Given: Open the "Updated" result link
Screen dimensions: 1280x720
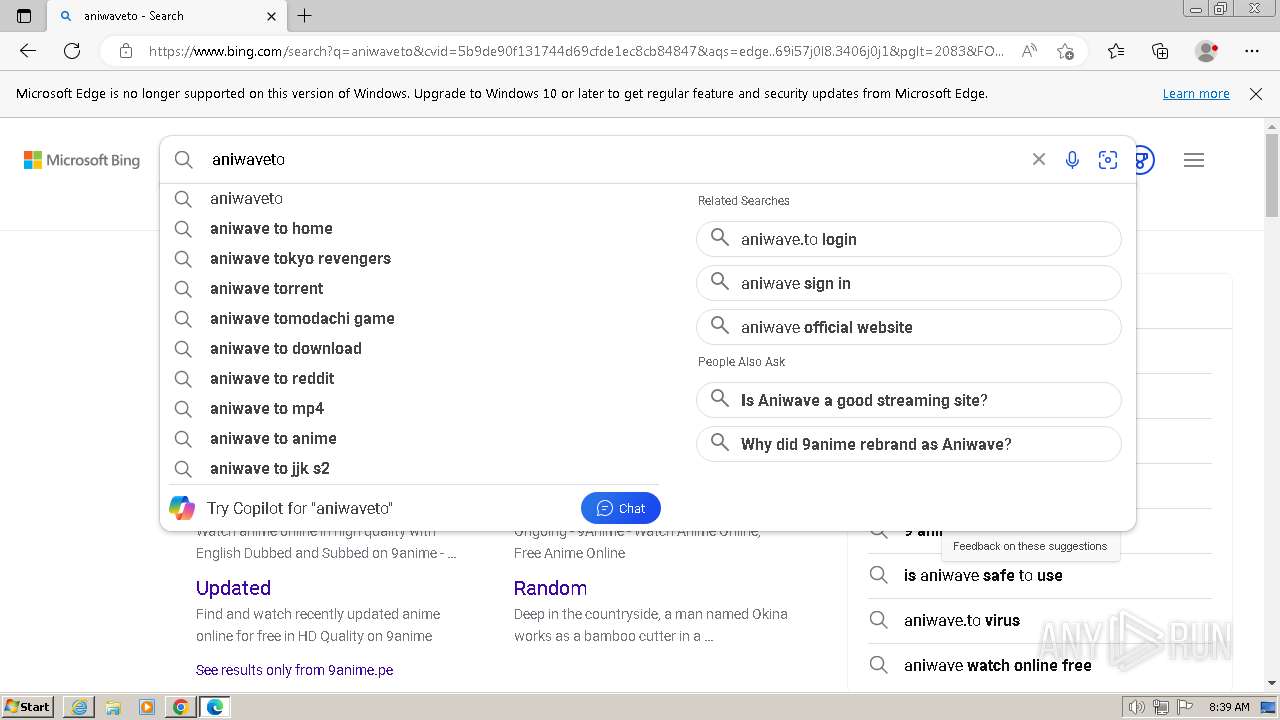Looking at the screenshot, I should [x=233, y=588].
